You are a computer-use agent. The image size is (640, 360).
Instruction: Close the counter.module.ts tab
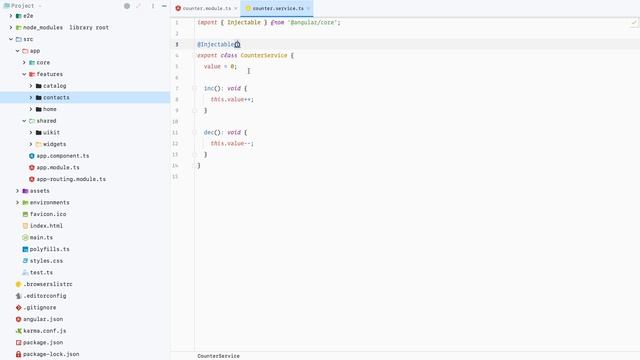236,8
